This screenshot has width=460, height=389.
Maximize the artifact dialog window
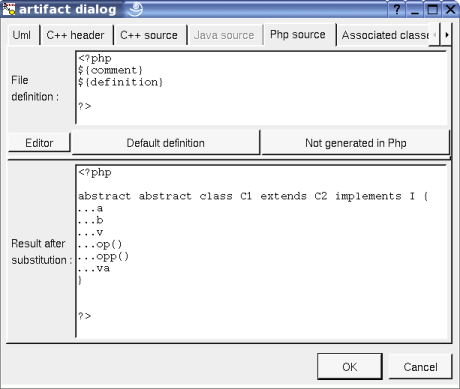(433, 9)
